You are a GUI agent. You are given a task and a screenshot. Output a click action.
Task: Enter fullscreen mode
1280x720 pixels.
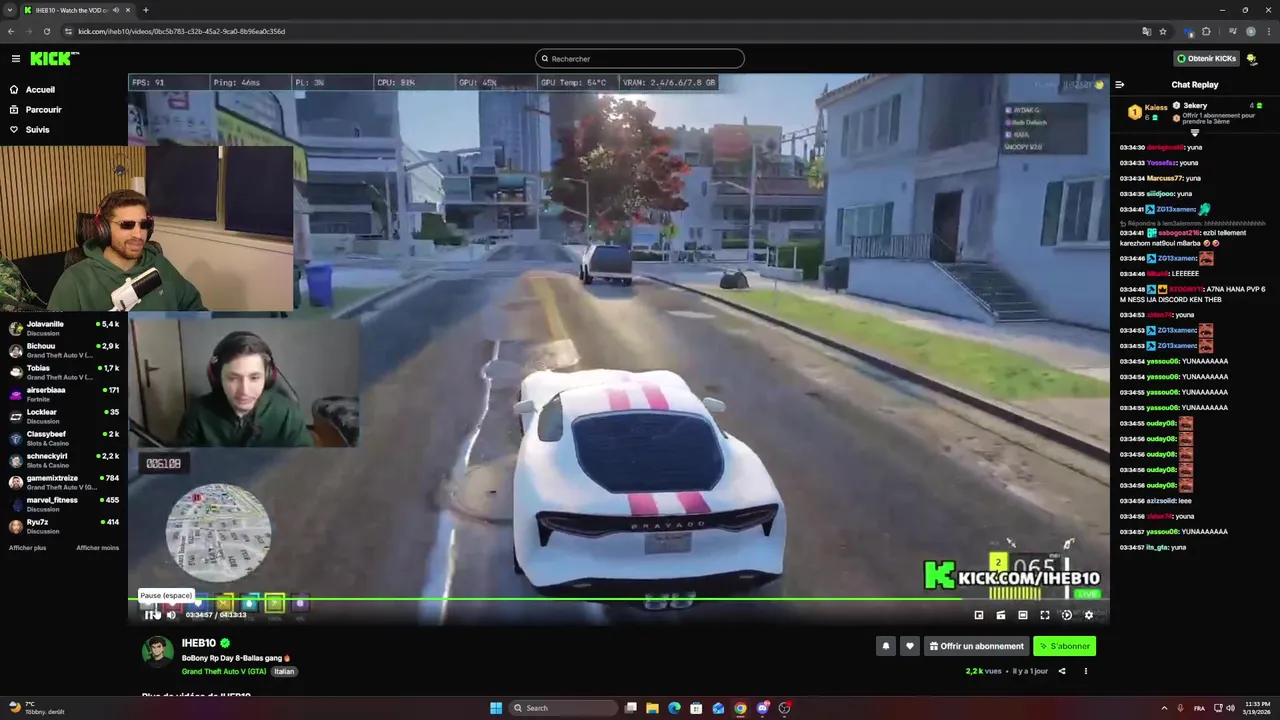[1044, 615]
